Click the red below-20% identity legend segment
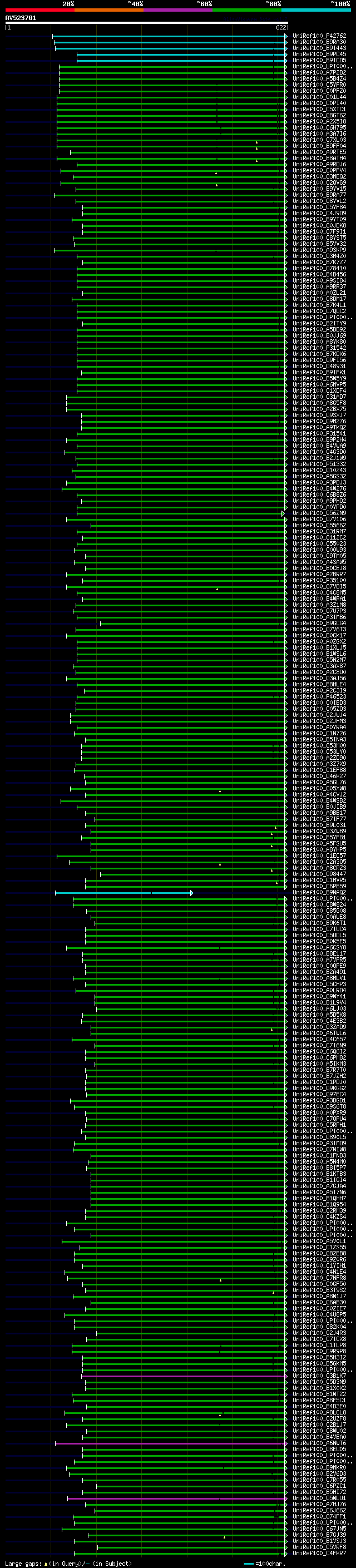 [39, 10]
